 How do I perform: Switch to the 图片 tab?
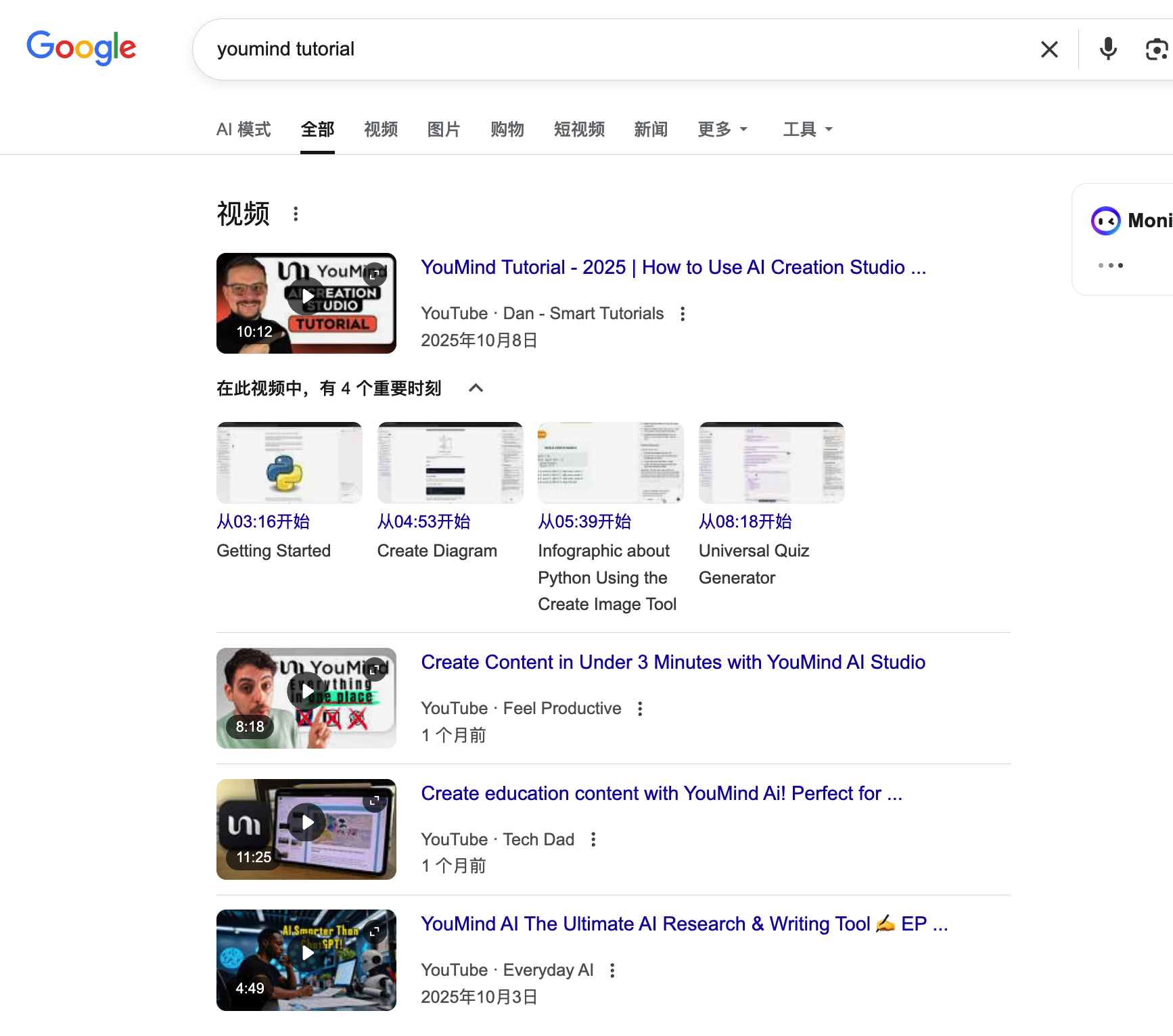(444, 129)
